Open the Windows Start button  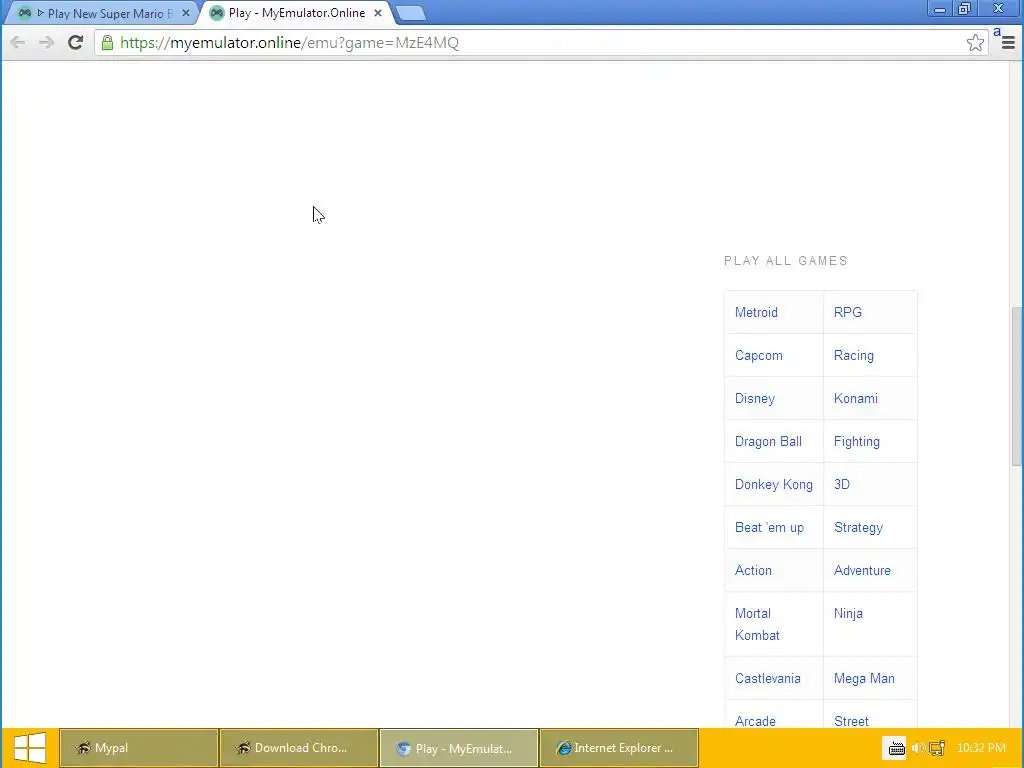pos(29,748)
